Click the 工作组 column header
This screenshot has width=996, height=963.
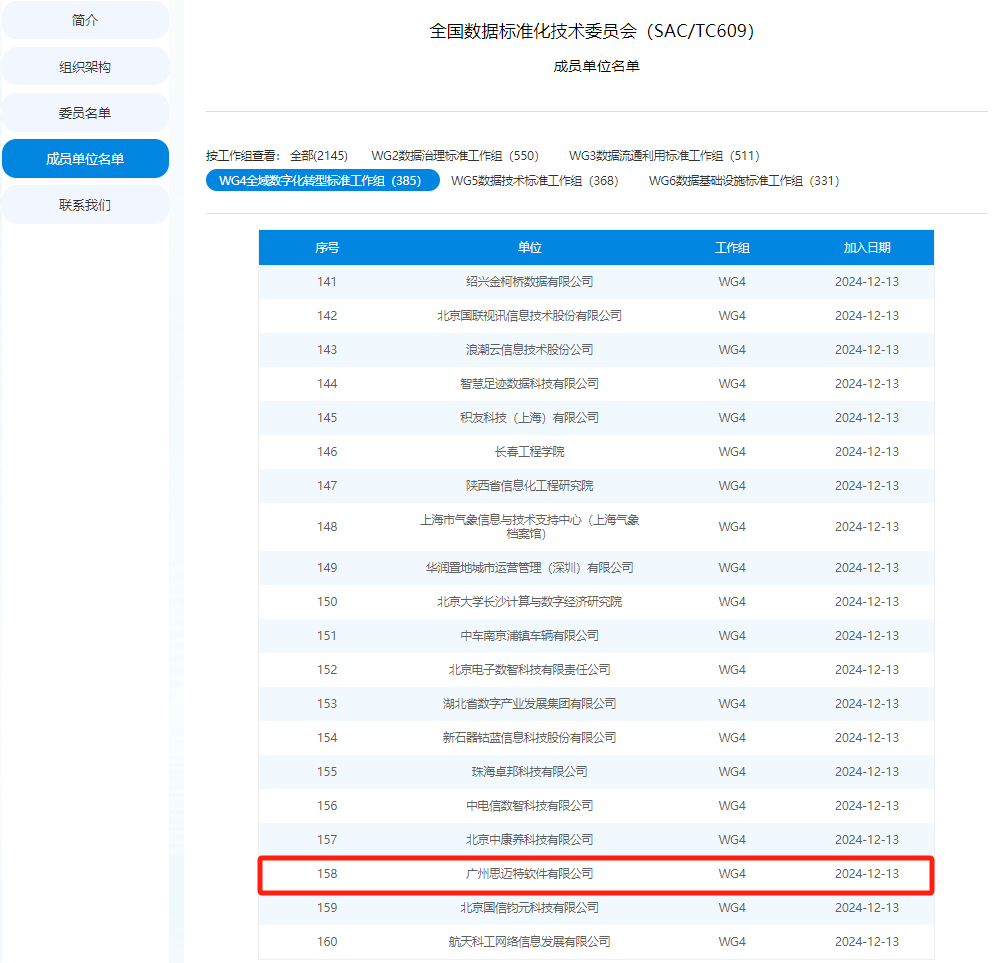point(732,248)
